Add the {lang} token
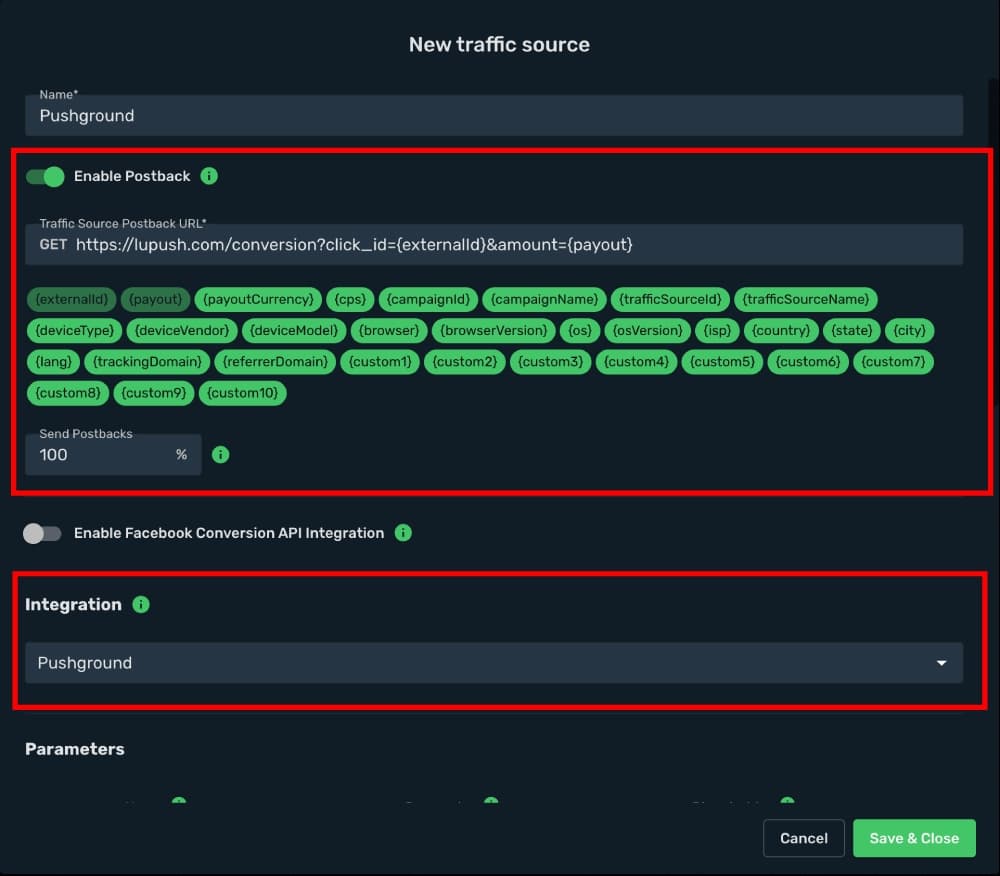The width and height of the screenshot is (1000, 876). coord(54,362)
